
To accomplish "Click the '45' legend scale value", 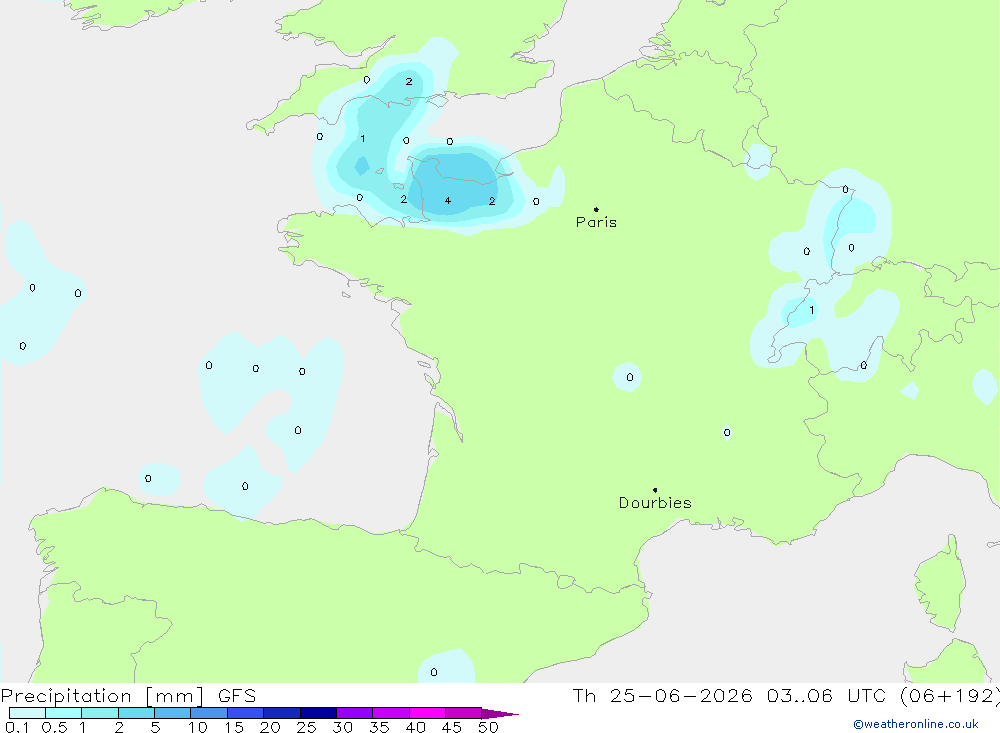I will click(x=452, y=727).
